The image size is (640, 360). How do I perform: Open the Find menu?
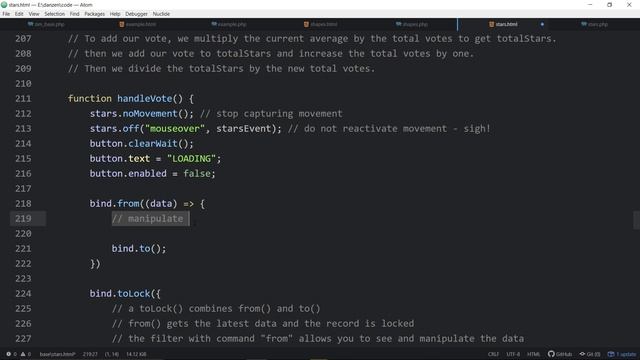tap(74, 14)
